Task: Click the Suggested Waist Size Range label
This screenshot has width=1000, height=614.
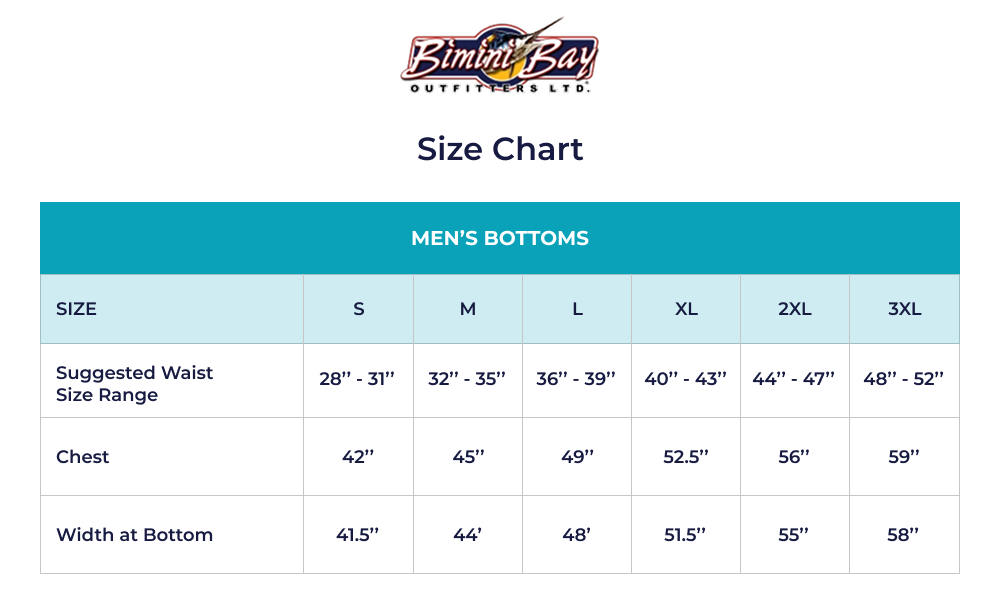Action: click(134, 383)
